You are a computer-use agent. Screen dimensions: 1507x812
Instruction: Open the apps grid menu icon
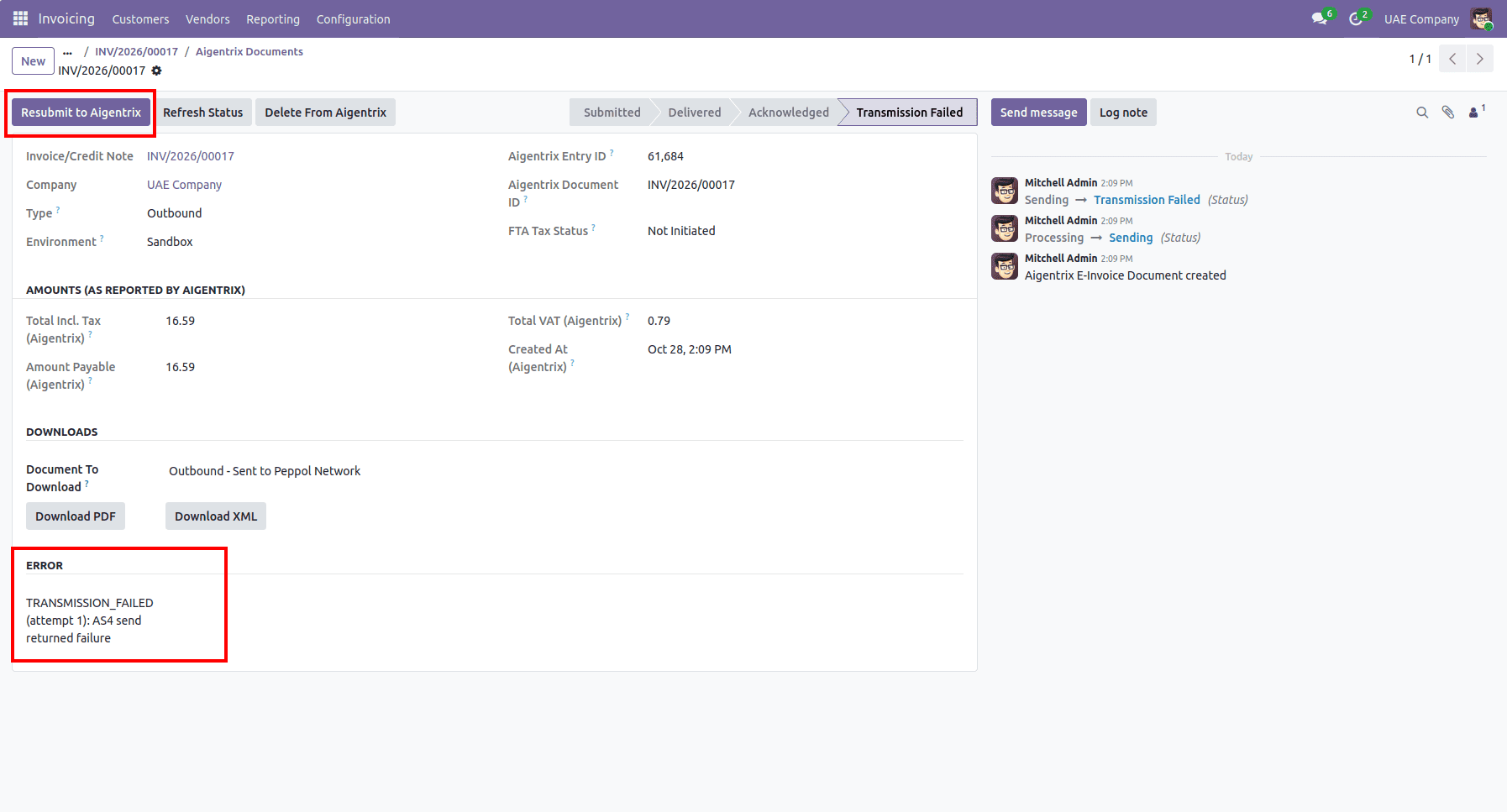[x=20, y=18]
